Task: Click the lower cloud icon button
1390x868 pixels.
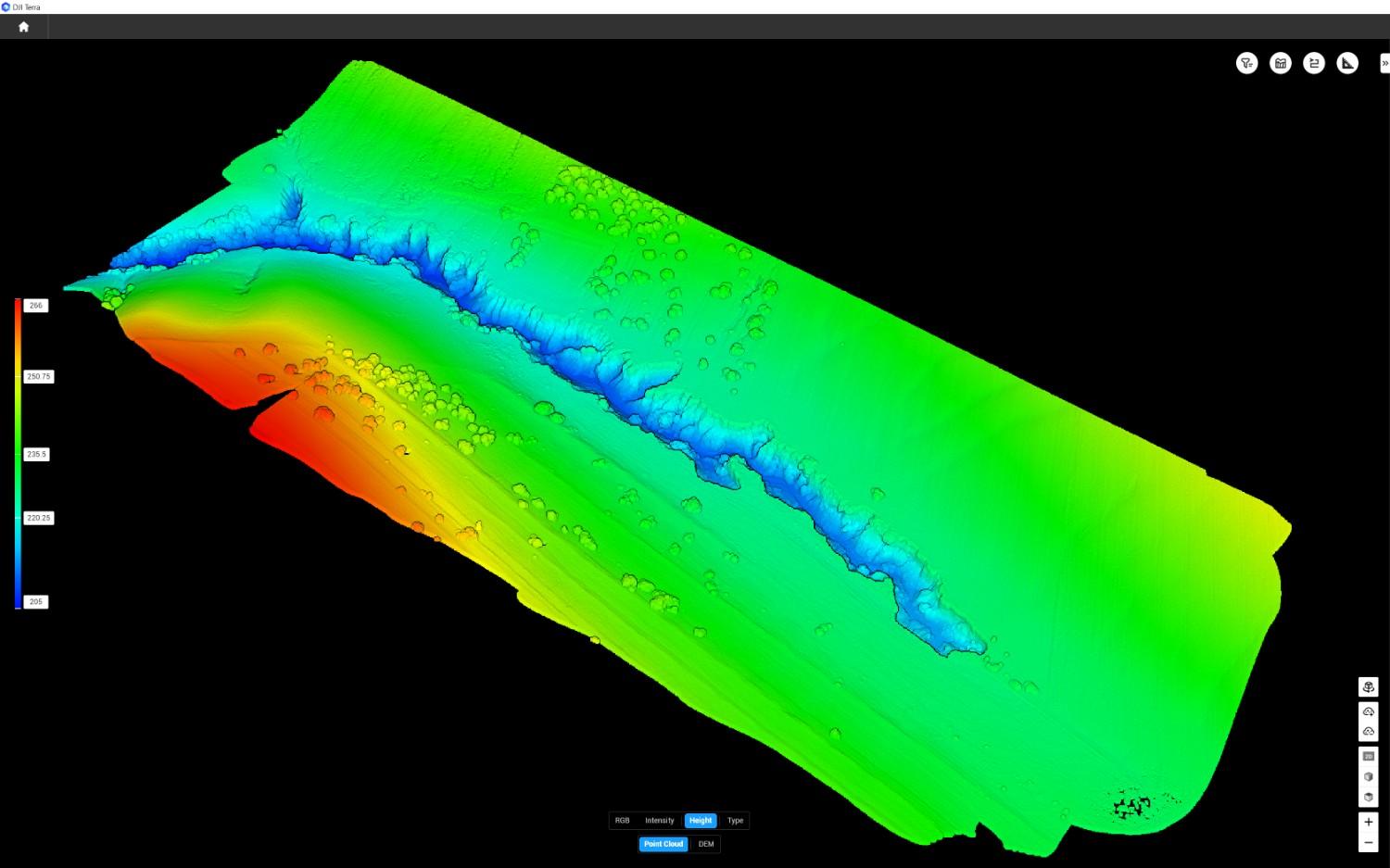Action: pyautogui.click(x=1368, y=731)
